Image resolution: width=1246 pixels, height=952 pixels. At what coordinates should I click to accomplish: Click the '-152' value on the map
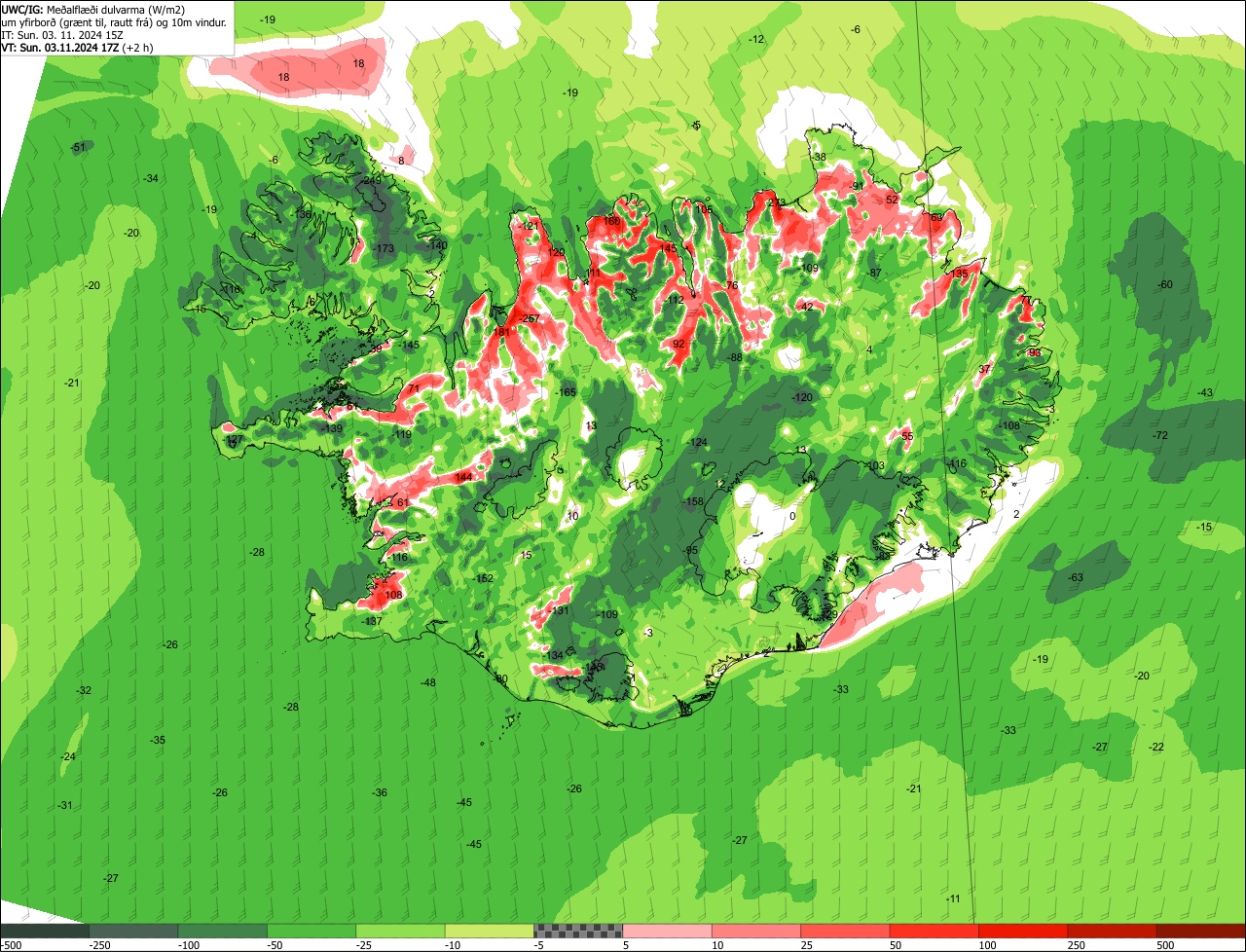coord(484,578)
